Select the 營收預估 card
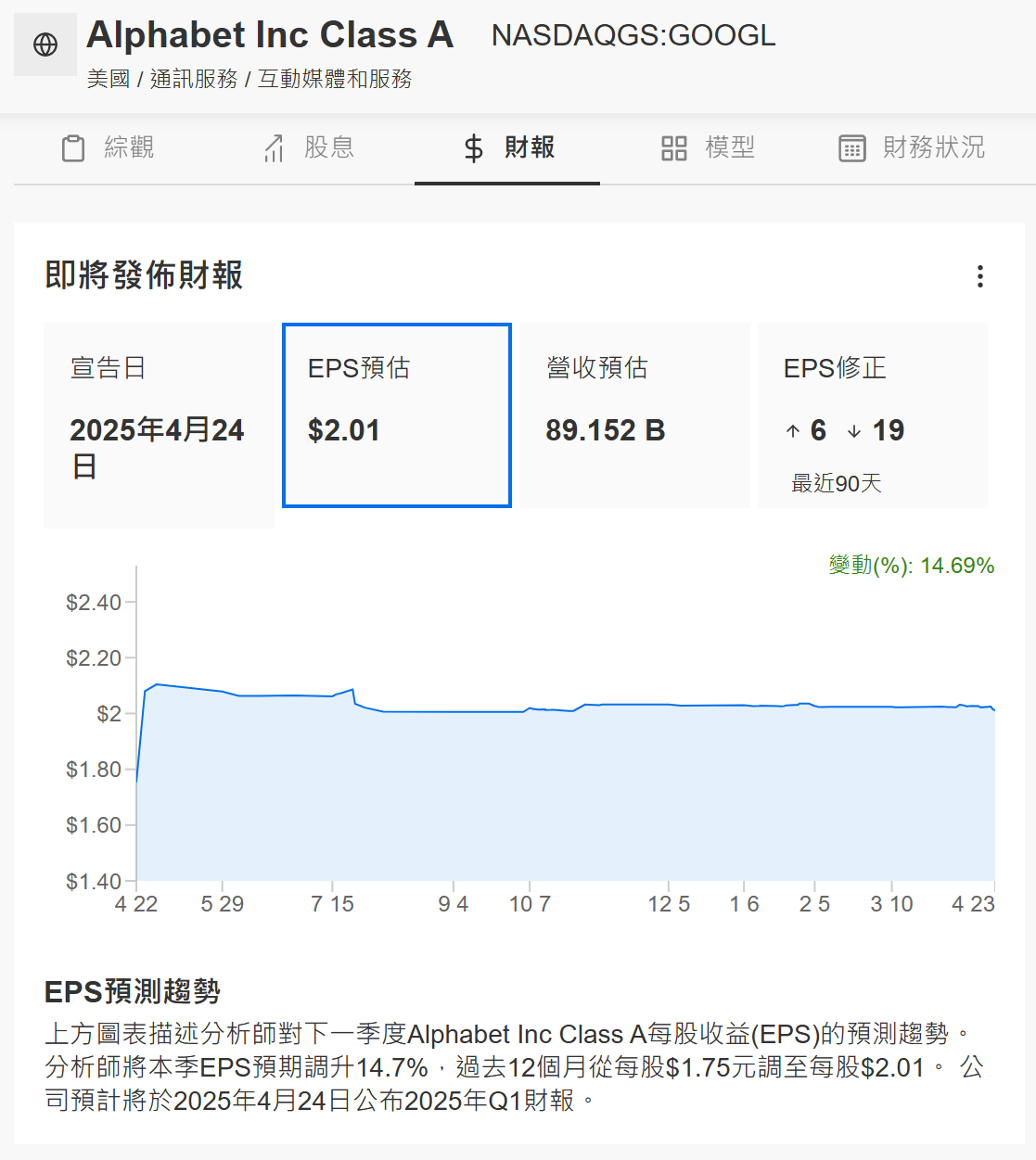 pos(635,415)
